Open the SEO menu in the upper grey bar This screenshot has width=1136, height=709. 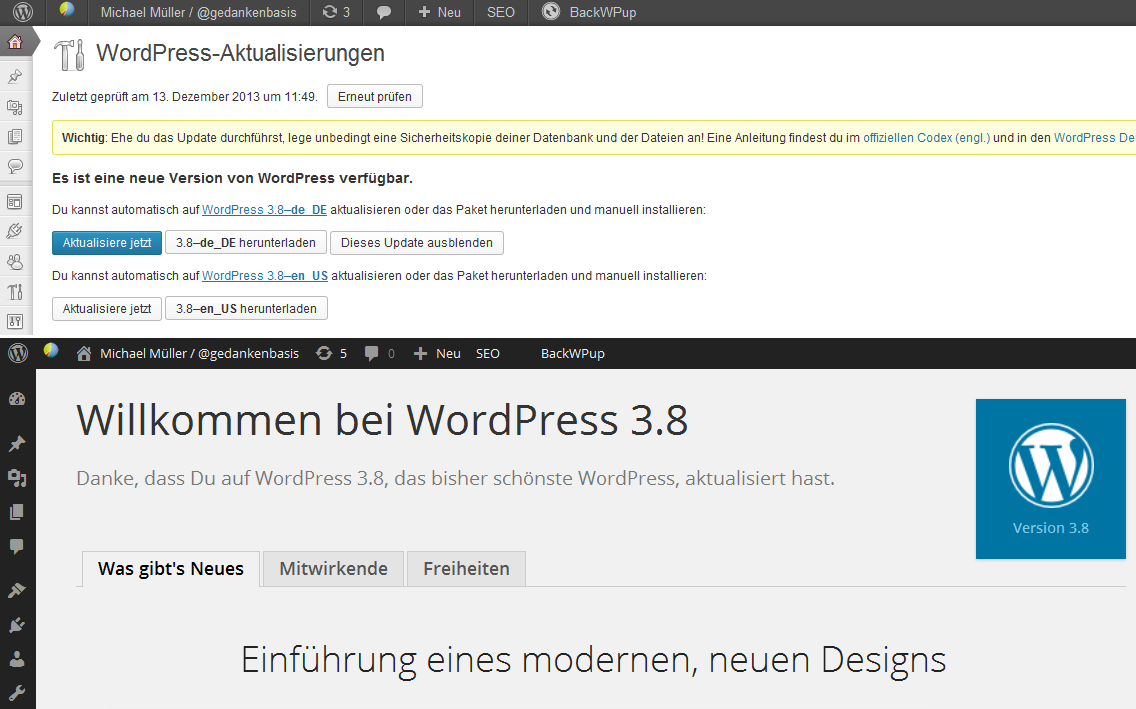tap(501, 12)
